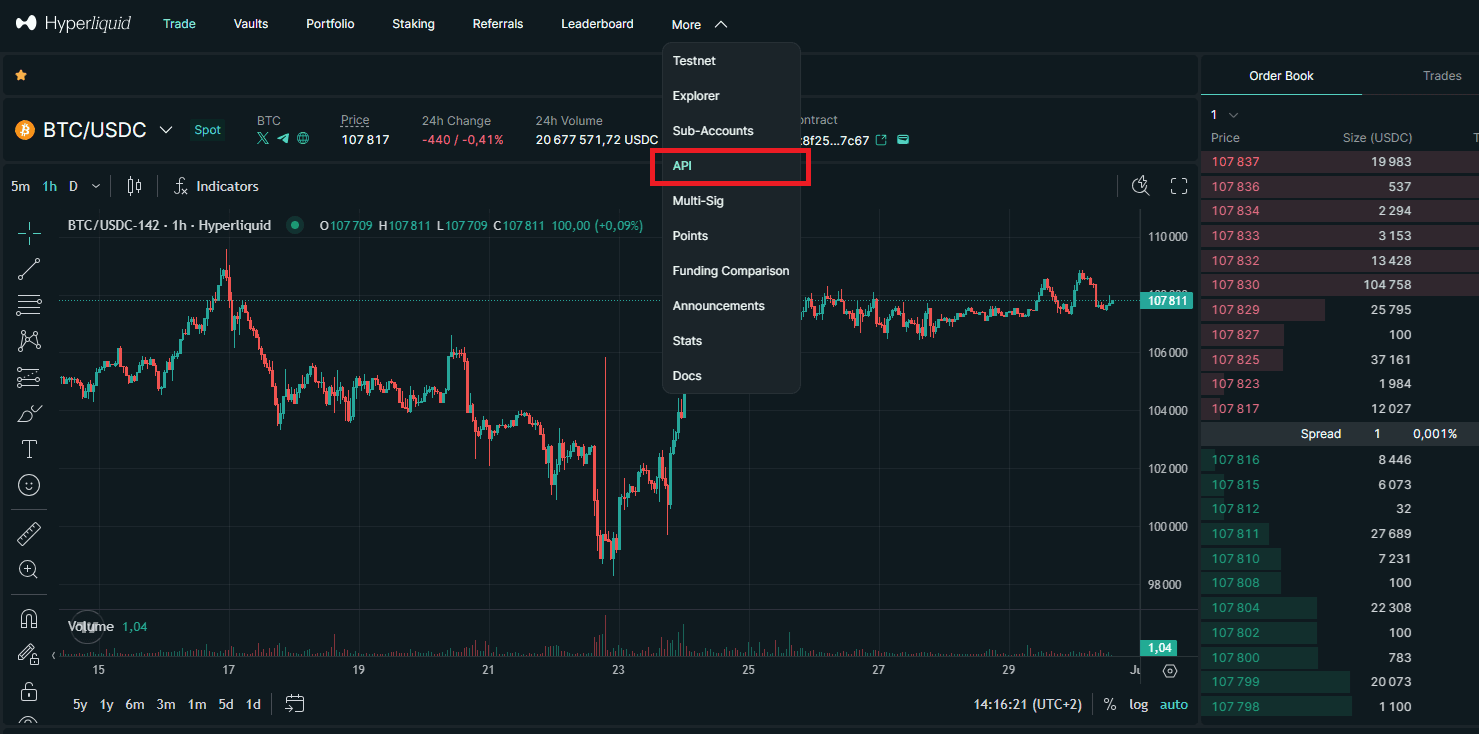Image resolution: width=1479 pixels, height=734 pixels.
Task: Click the 107 837 ask price row
Action: [x=1340, y=162]
